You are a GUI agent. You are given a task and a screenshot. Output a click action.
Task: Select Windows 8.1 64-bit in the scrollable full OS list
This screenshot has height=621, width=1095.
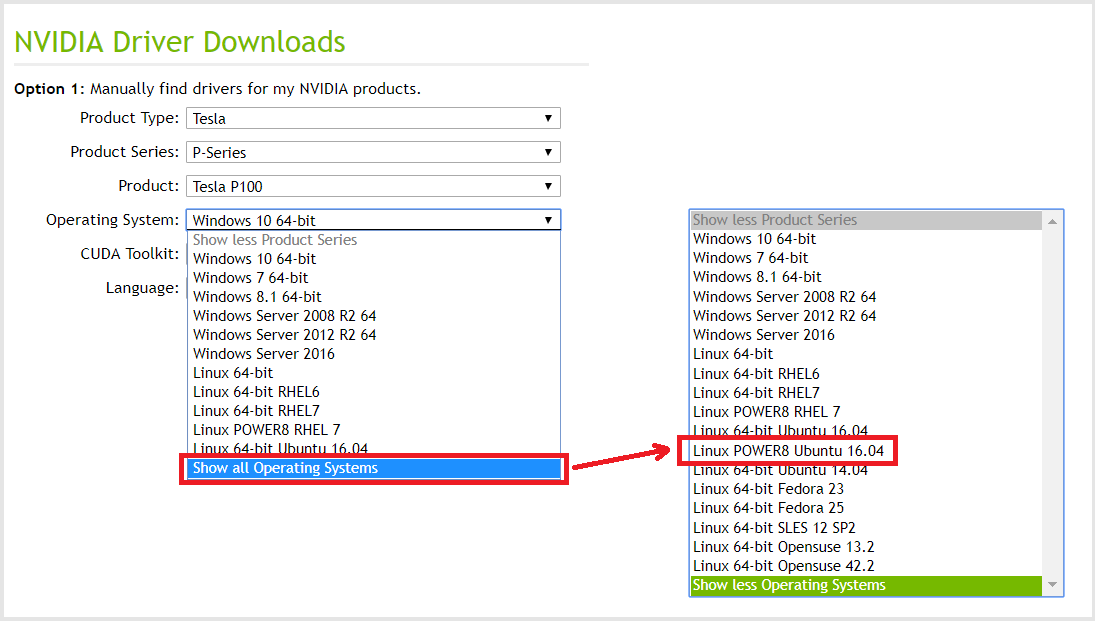click(866, 277)
